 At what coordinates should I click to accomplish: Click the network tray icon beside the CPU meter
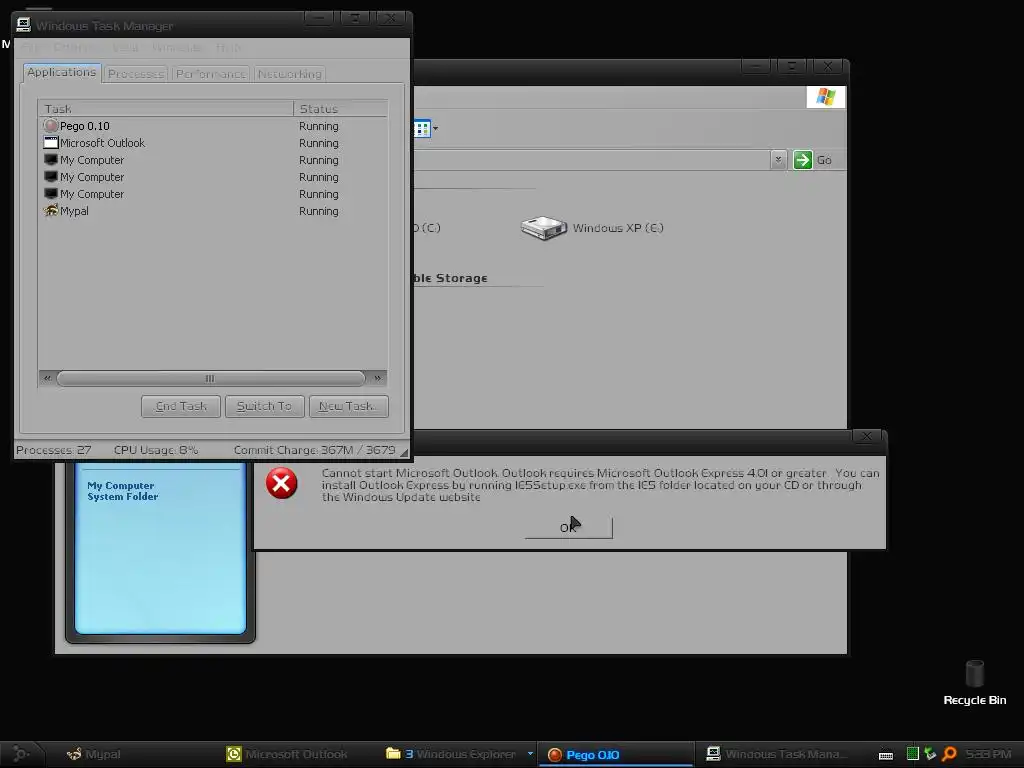[x=930, y=754]
